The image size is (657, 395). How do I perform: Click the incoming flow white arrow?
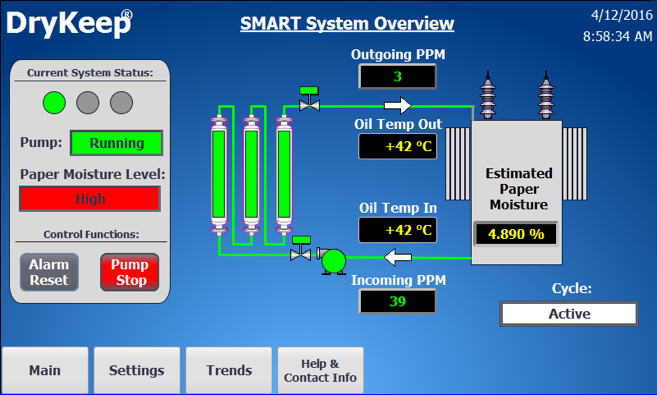(x=398, y=257)
